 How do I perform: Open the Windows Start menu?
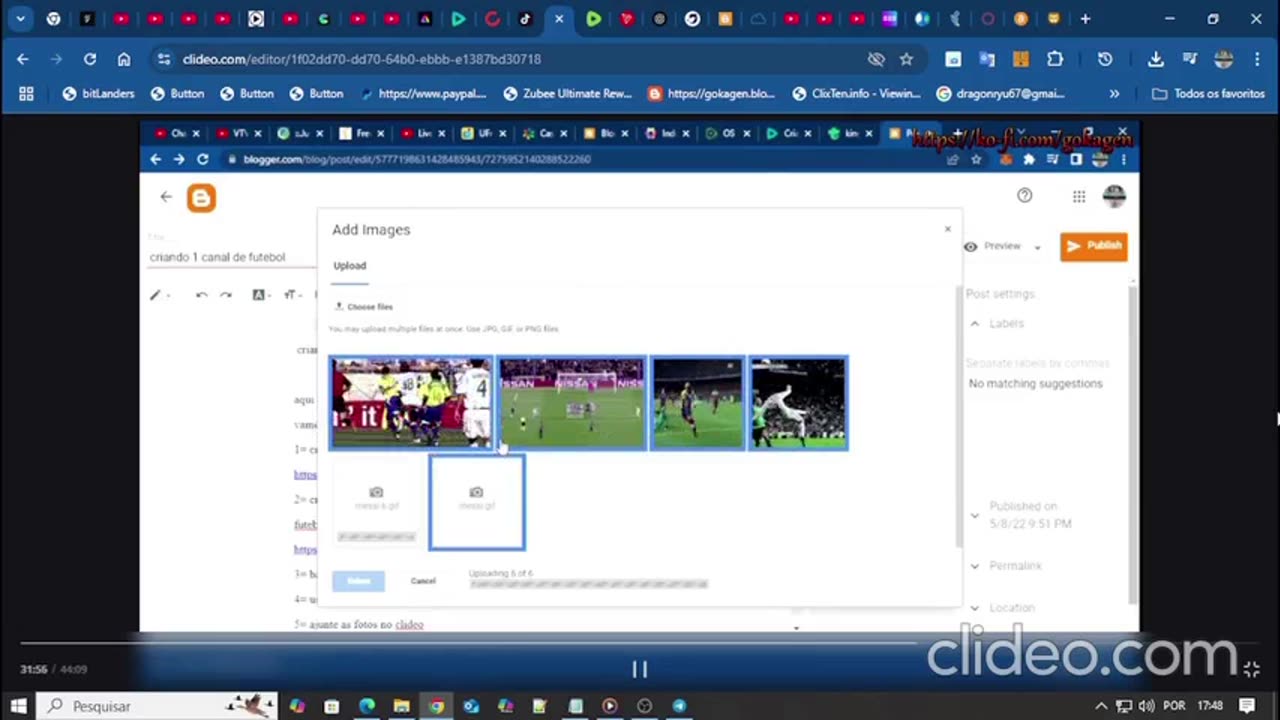point(18,706)
